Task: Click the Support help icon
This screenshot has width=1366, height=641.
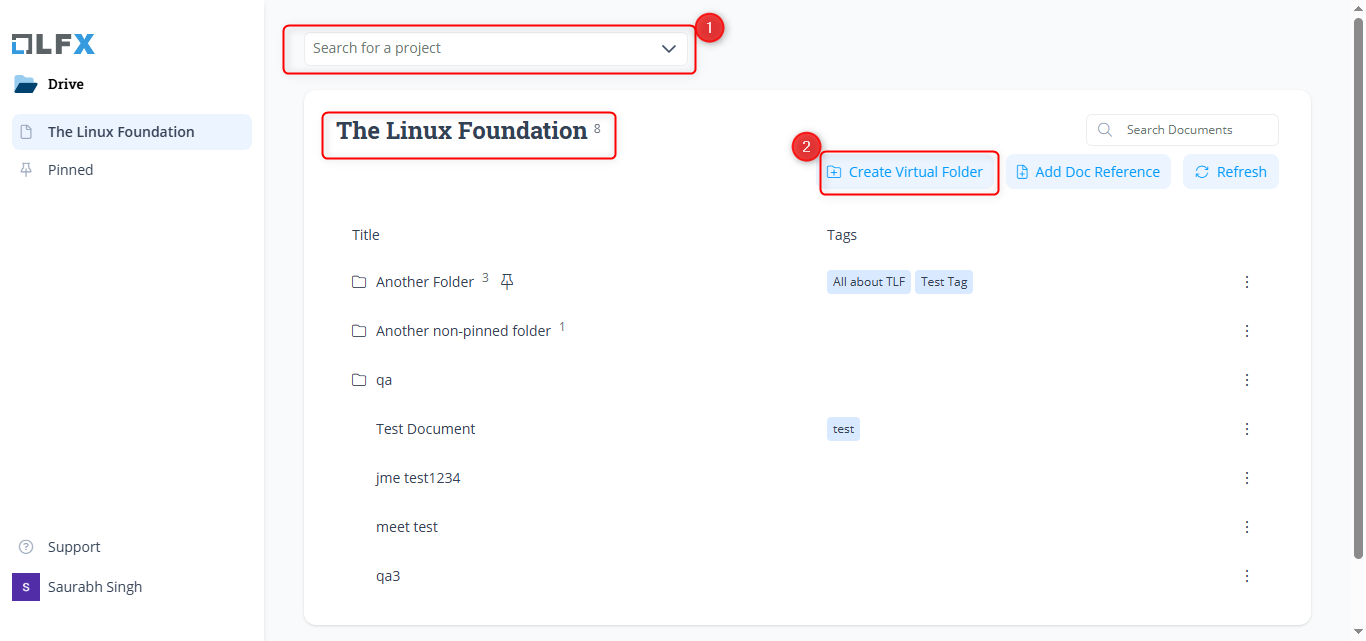Action: [26, 547]
